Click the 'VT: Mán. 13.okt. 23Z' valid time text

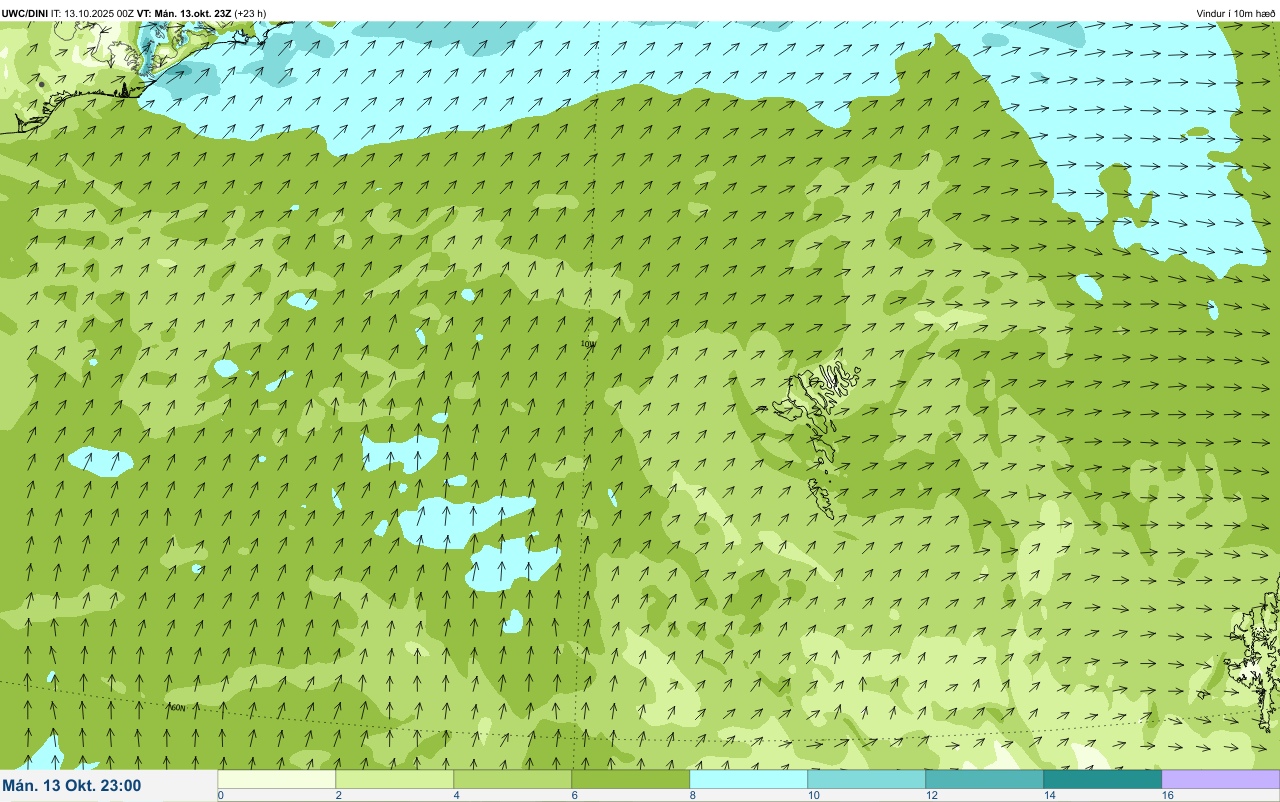[x=185, y=13]
